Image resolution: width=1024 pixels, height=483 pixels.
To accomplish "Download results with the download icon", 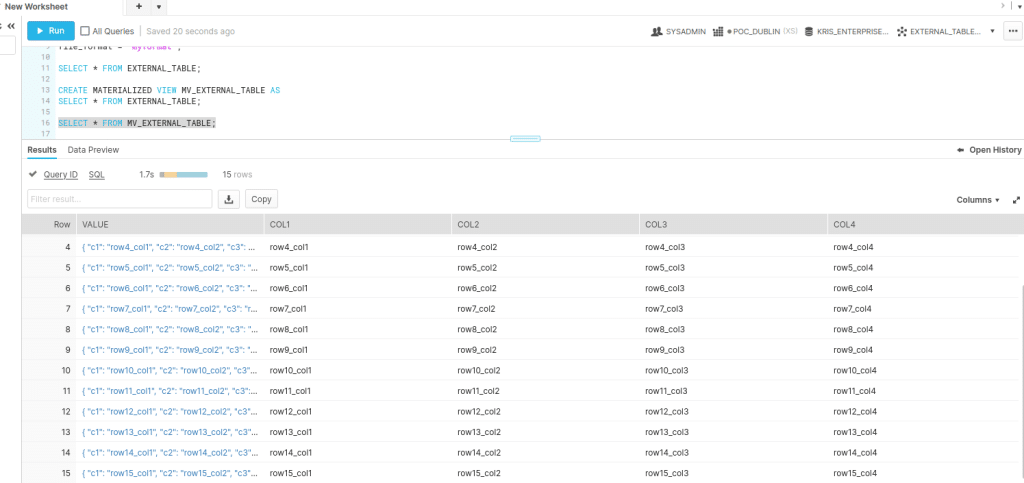I will (x=229, y=199).
